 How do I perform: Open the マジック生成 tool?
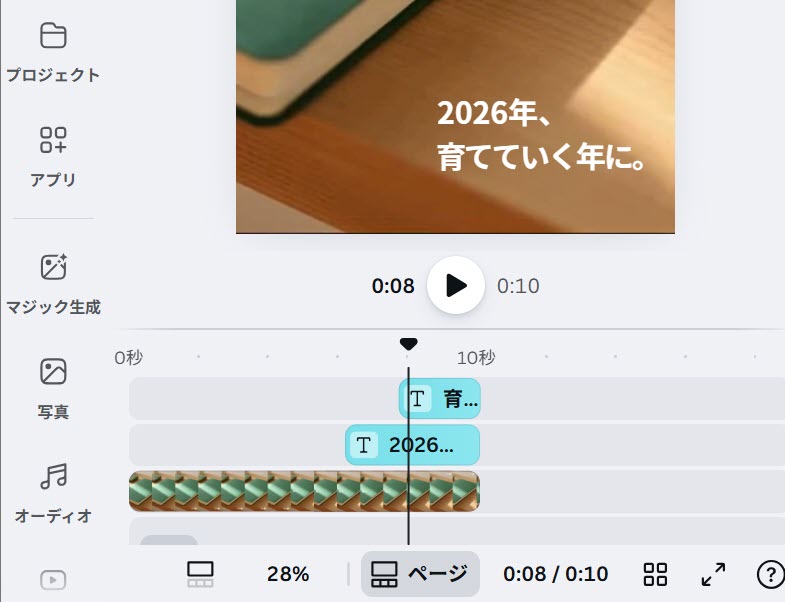(x=53, y=284)
